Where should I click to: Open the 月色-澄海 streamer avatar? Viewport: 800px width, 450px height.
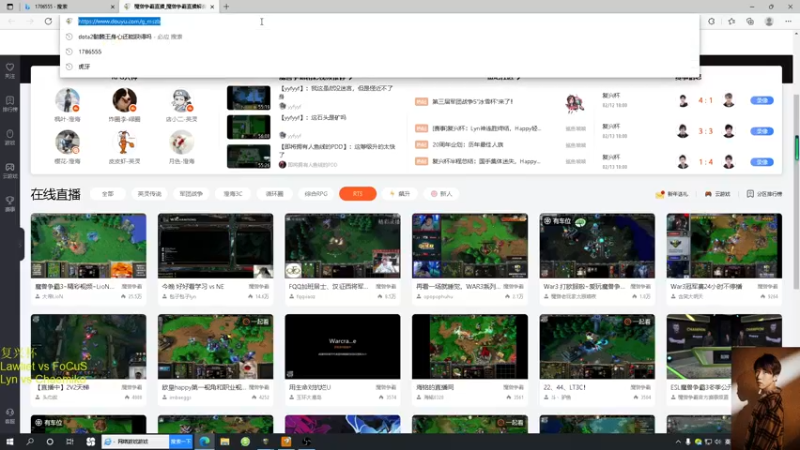pyautogui.click(x=182, y=142)
